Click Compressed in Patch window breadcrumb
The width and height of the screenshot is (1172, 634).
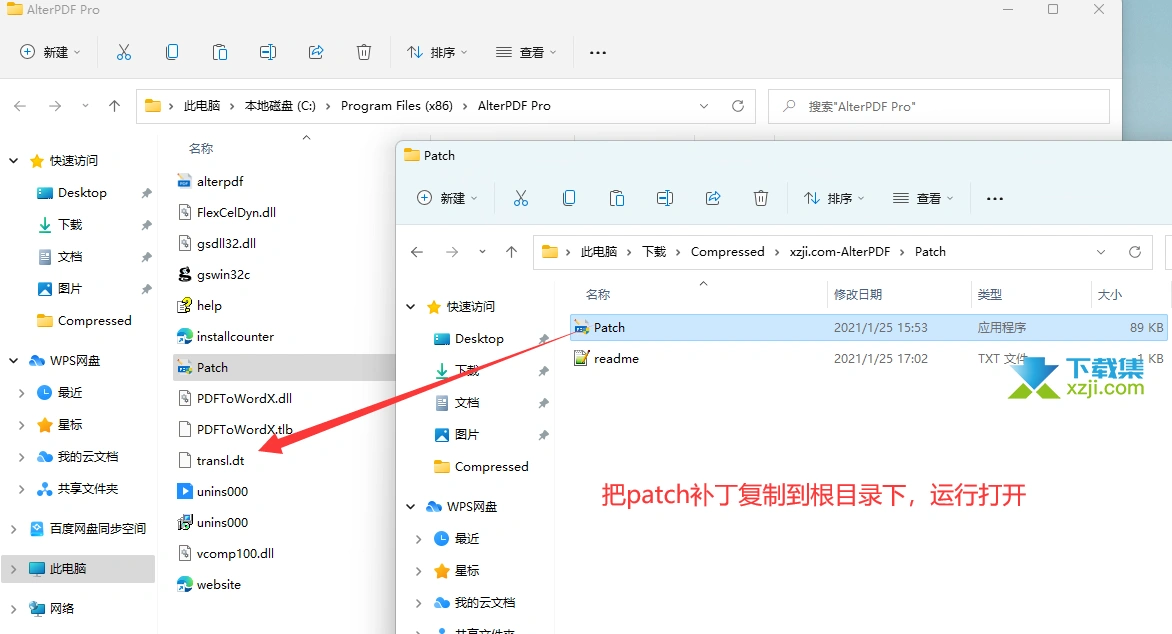[x=727, y=252]
